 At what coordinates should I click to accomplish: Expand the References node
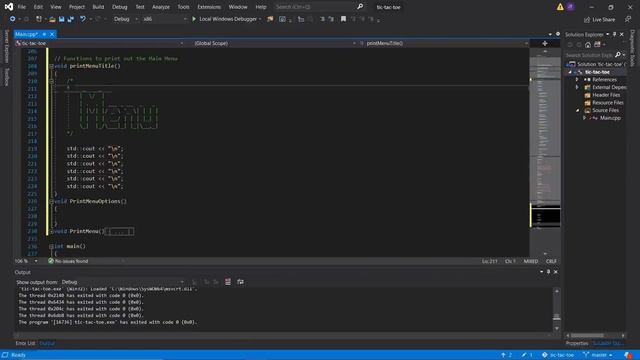[577, 80]
